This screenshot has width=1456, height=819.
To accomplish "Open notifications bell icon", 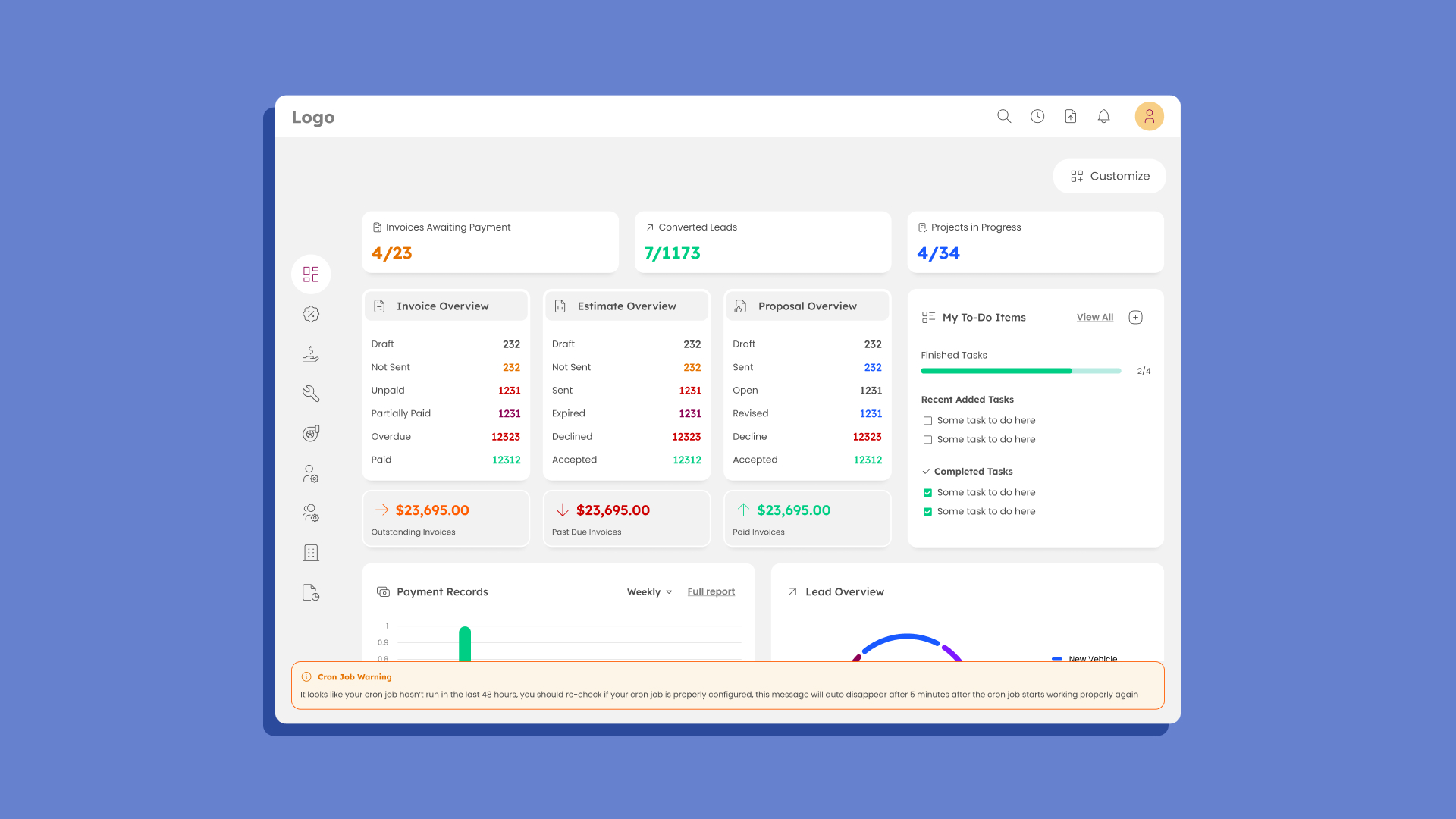I will (1104, 116).
